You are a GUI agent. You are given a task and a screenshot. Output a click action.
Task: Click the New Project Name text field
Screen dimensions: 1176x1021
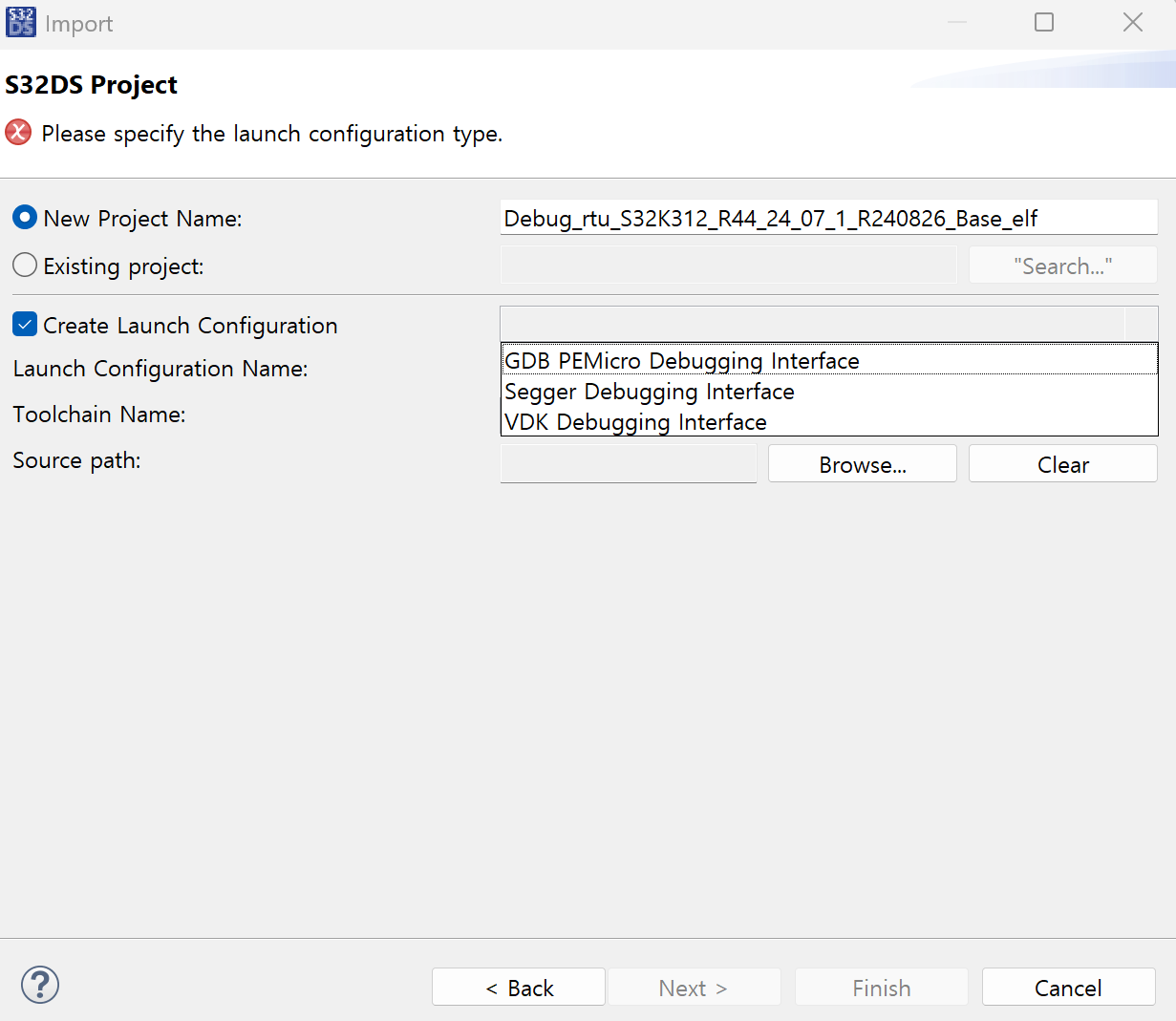(828, 218)
